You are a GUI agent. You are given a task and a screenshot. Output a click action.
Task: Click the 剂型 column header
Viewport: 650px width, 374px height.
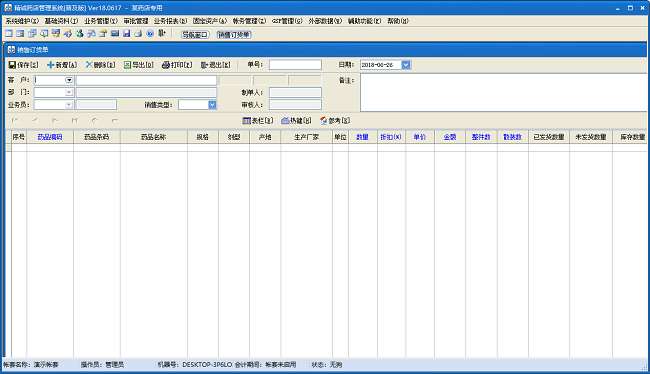click(x=234, y=137)
